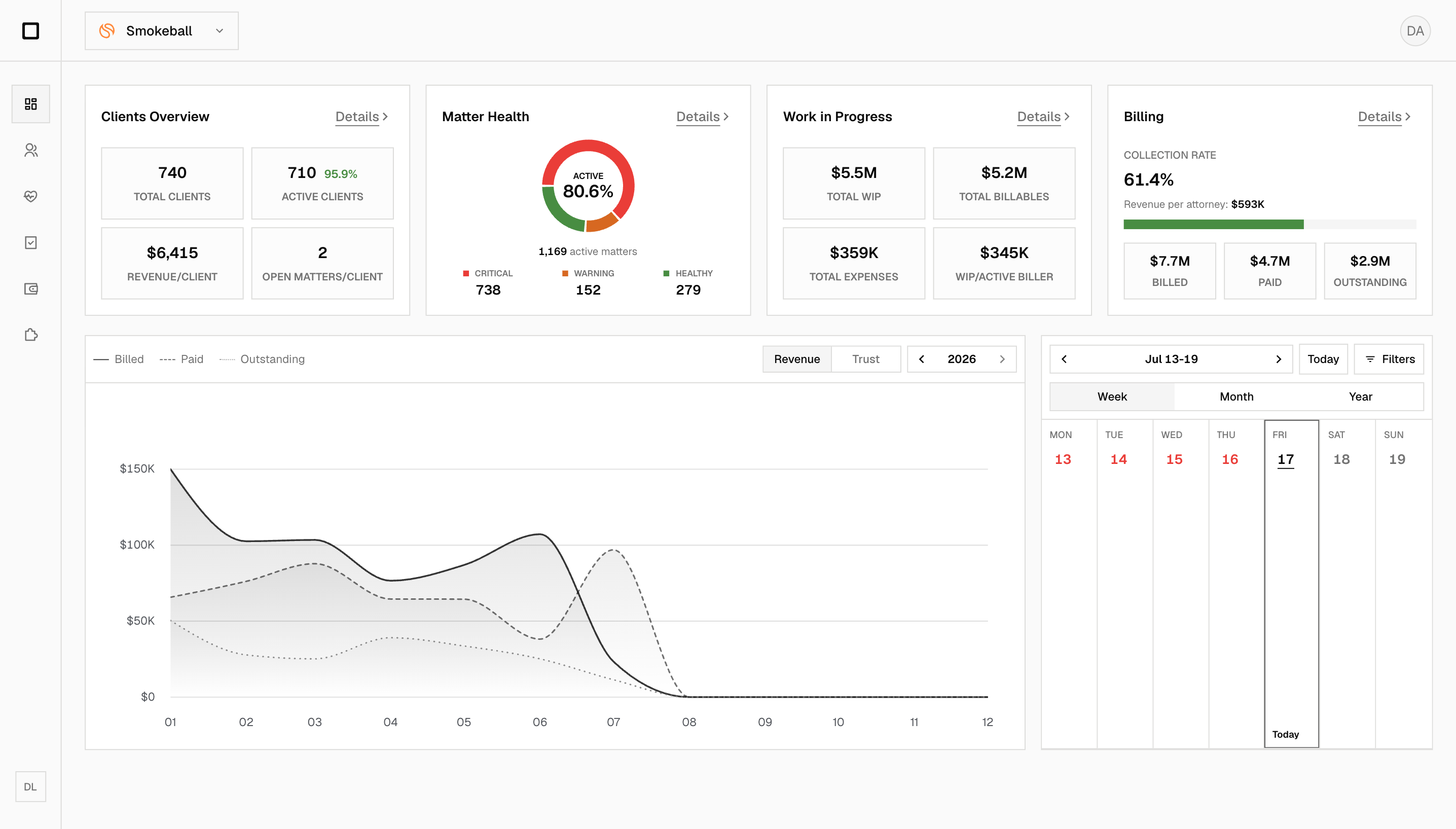Viewport: 1456px width, 829px height.
Task: Click the DA user avatar
Action: click(x=1415, y=31)
